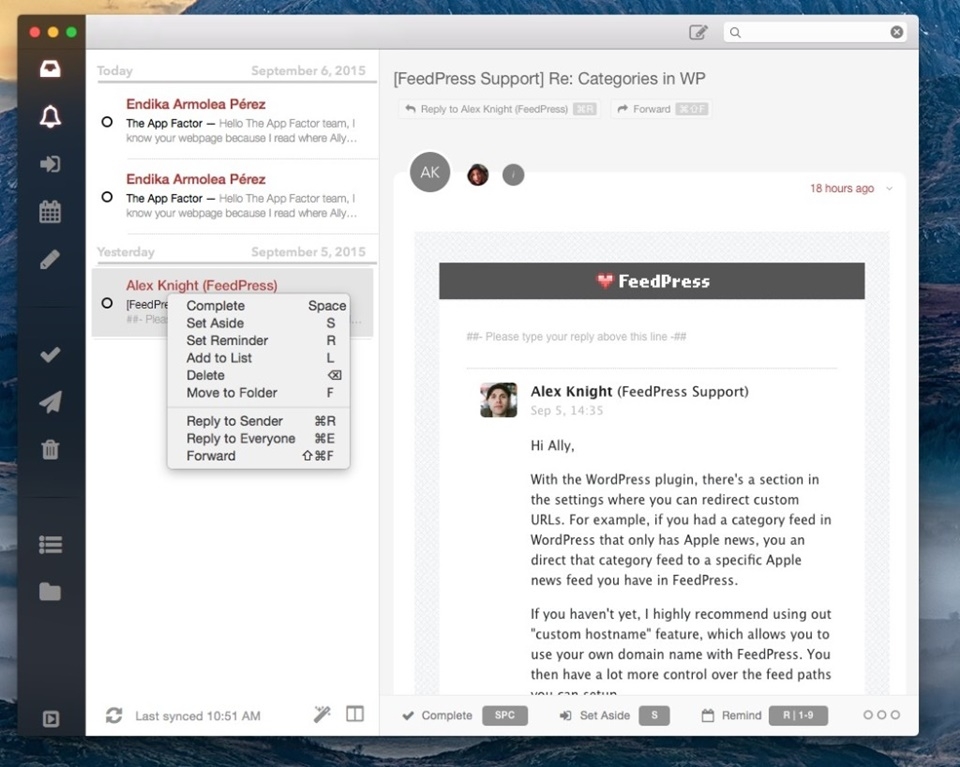The image size is (960, 767).
Task: Choose Move to Folder from the context menu
Action: [x=258, y=392]
